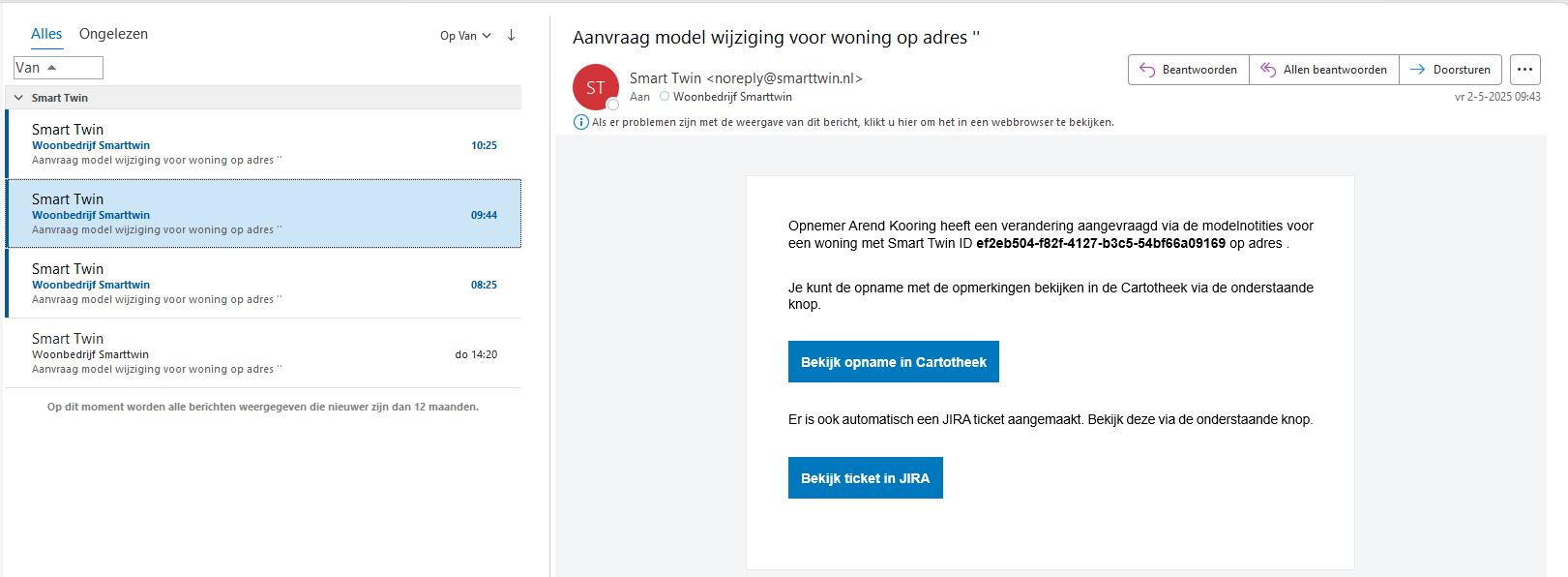This screenshot has height=577, width=1568.
Task: Select the Smart Twin email from 09:44
Action: 263,214
